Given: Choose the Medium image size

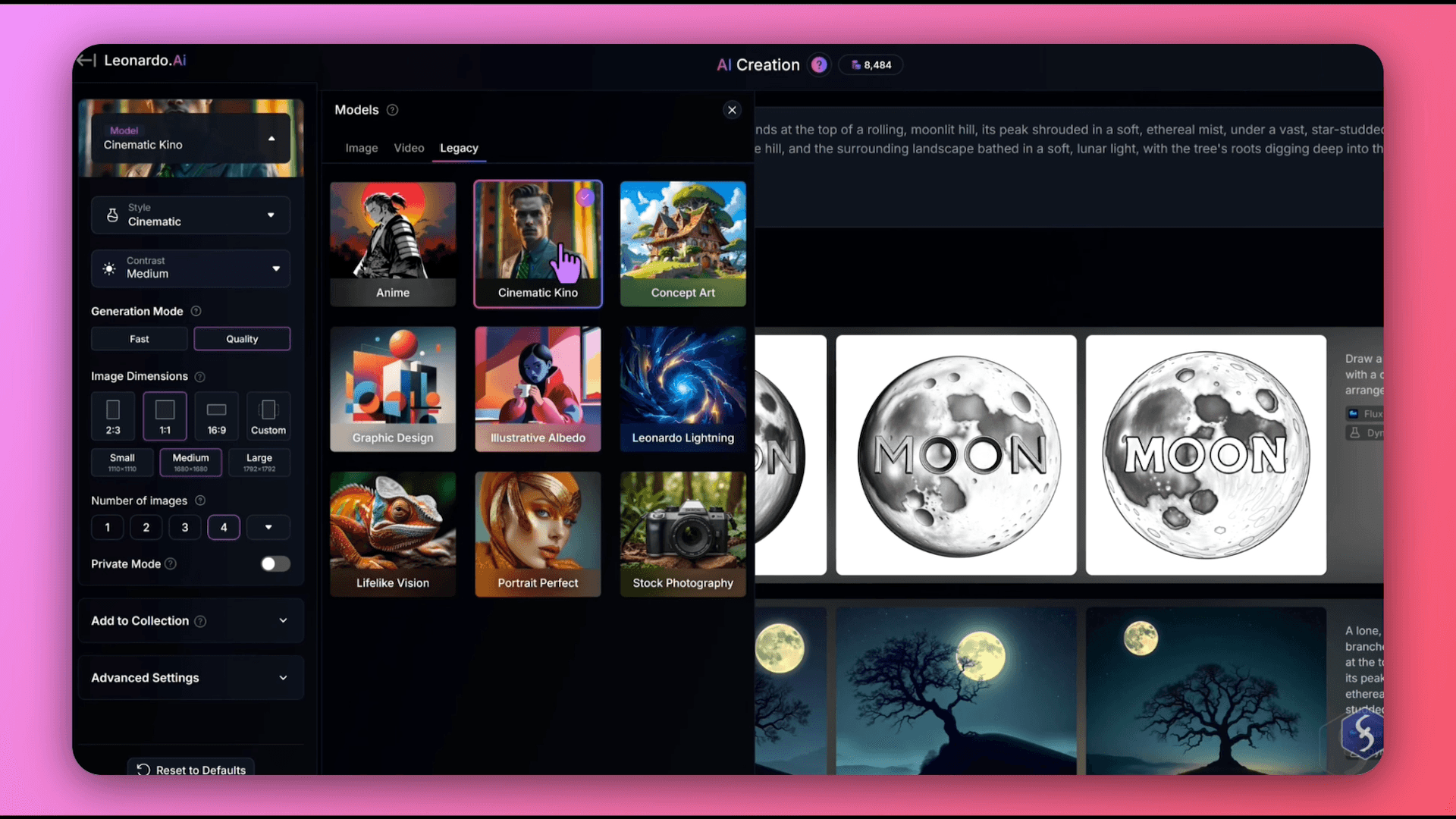Looking at the screenshot, I should coord(190,462).
